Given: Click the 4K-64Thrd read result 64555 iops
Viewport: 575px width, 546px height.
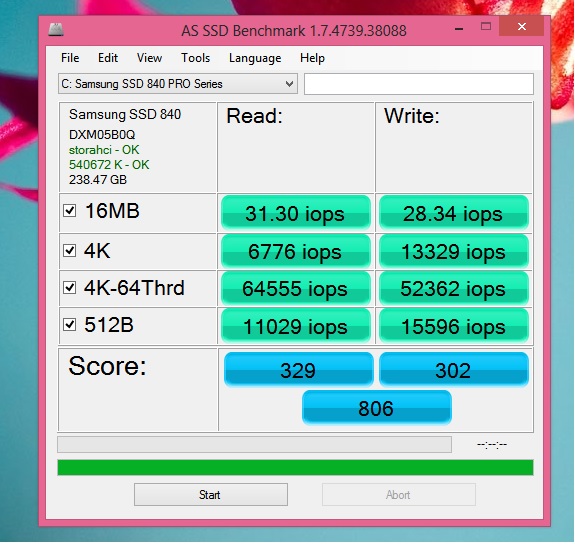Looking at the screenshot, I should (296, 288).
